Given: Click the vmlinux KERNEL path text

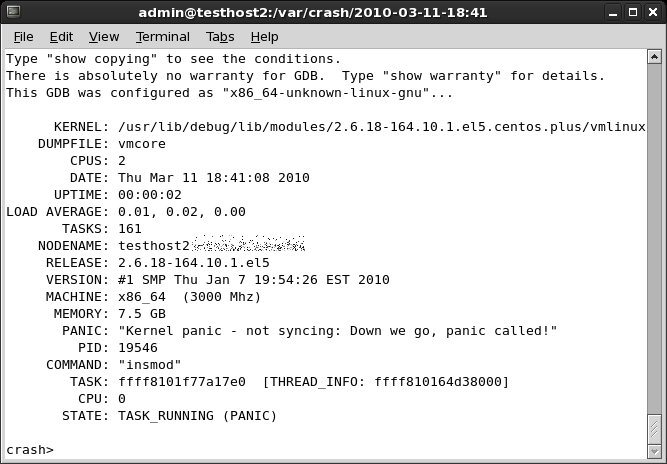Looking at the screenshot, I should [x=381, y=127].
